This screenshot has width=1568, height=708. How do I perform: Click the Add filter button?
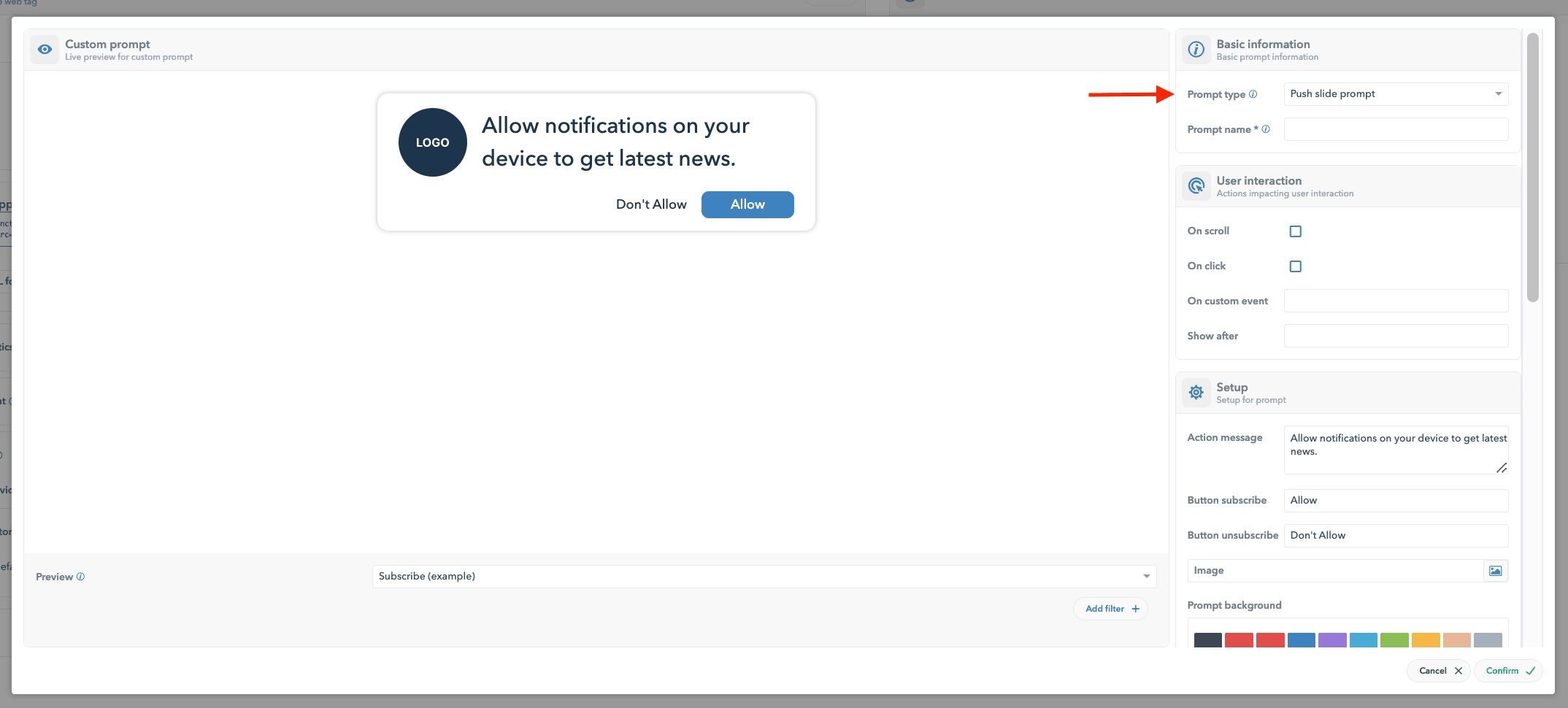point(1110,609)
